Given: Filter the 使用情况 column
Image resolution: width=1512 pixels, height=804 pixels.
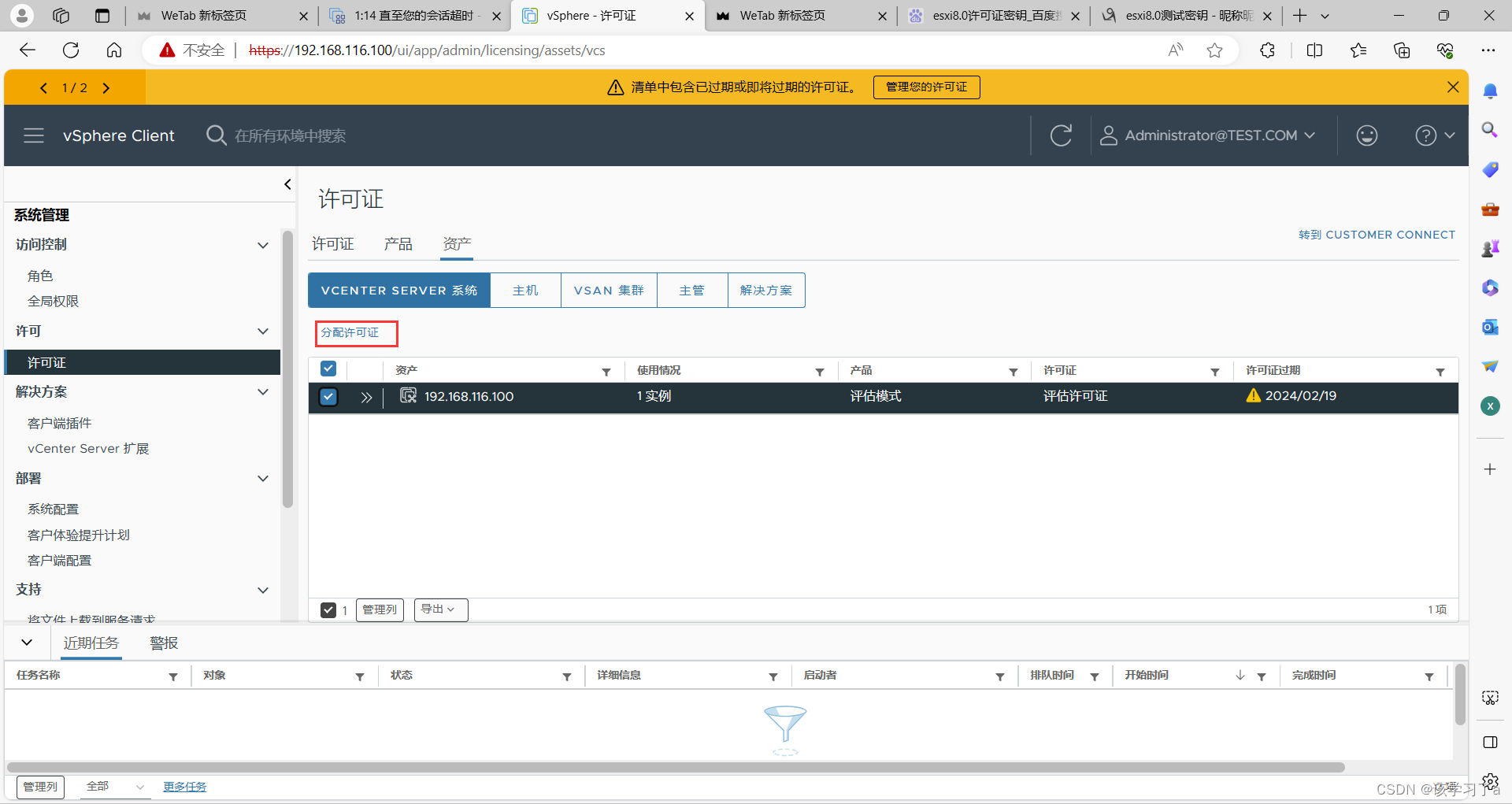Looking at the screenshot, I should pos(820,372).
